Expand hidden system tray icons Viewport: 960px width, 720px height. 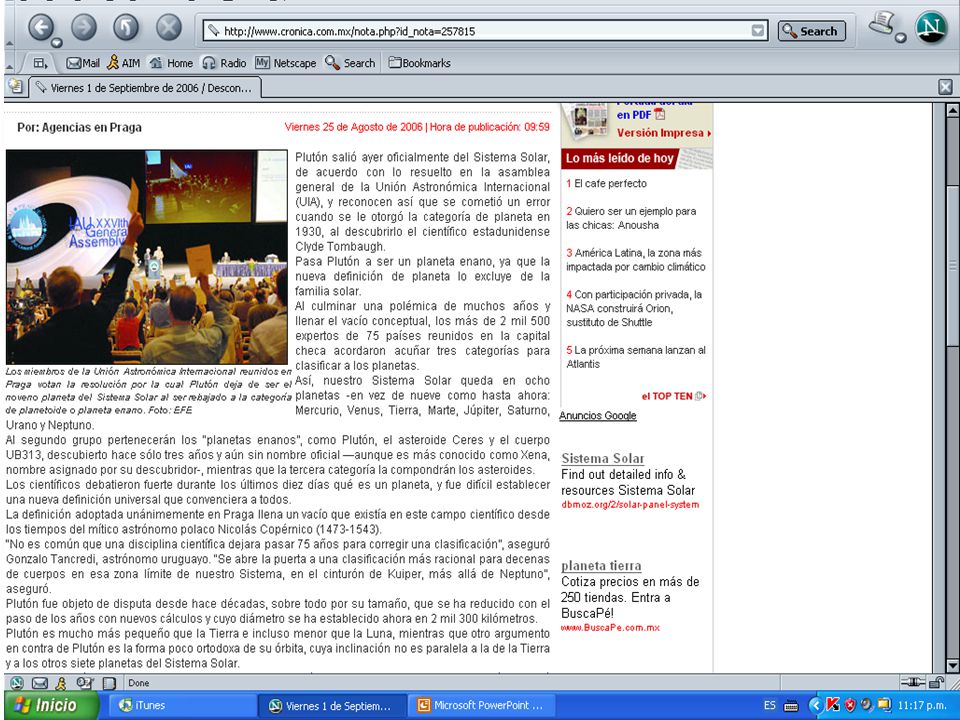pos(815,705)
